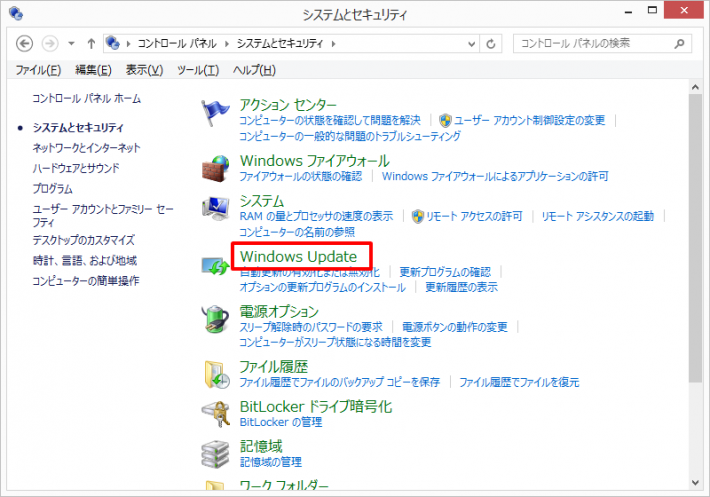Click ファイアウォールの状態の確認 link
Viewport: 710px width, 497px height.
[x=301, y=176]
